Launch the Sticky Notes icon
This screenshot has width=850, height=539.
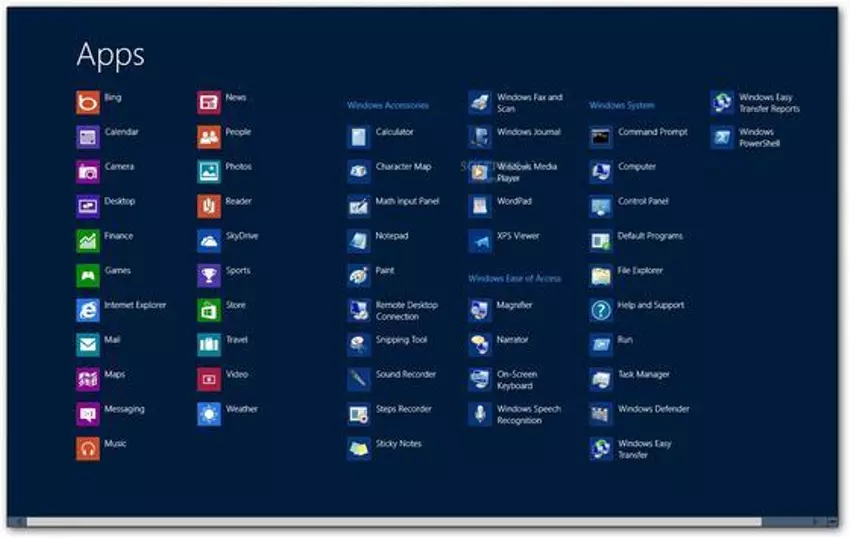coord(359,449)
